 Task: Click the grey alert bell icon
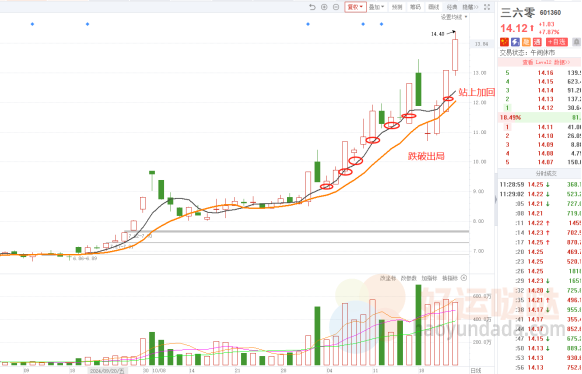point(576,42)
